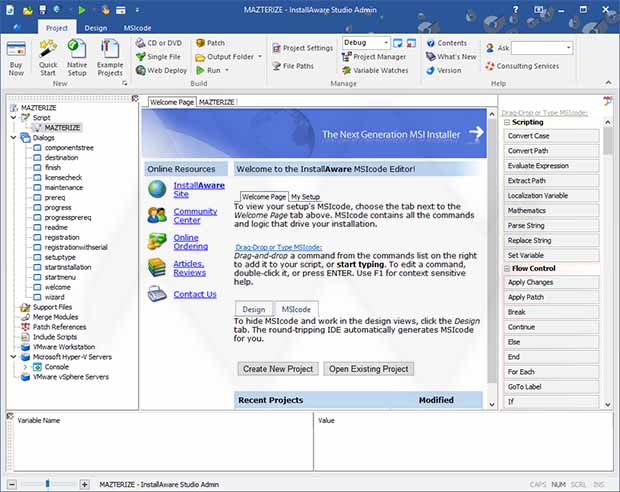Zoom in with the plus button
Image resolution: width=620 pixels, height=492 pixels.
tap(84, 484)
